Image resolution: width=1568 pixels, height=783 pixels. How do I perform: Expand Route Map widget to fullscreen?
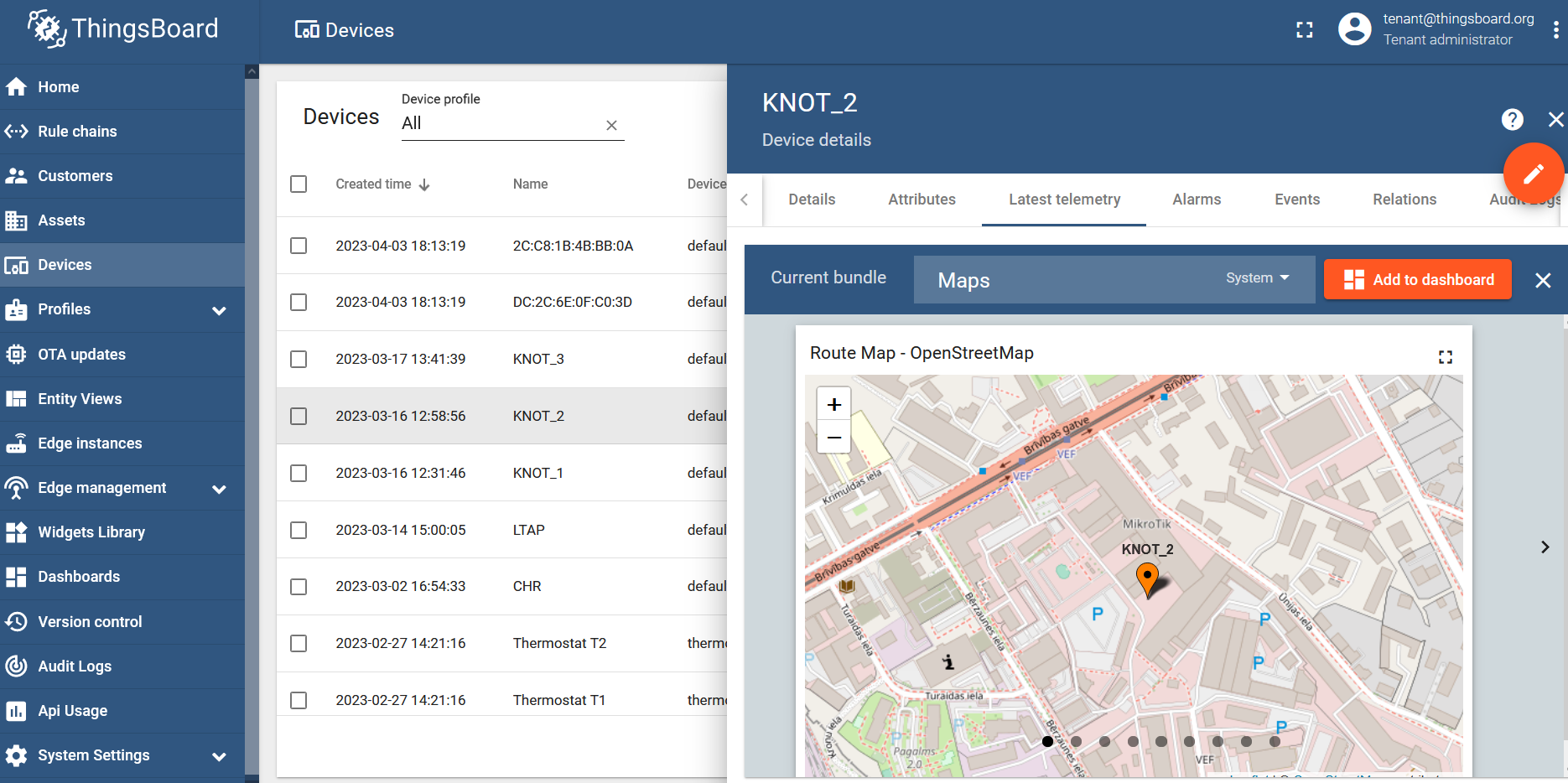[1445, 357]
